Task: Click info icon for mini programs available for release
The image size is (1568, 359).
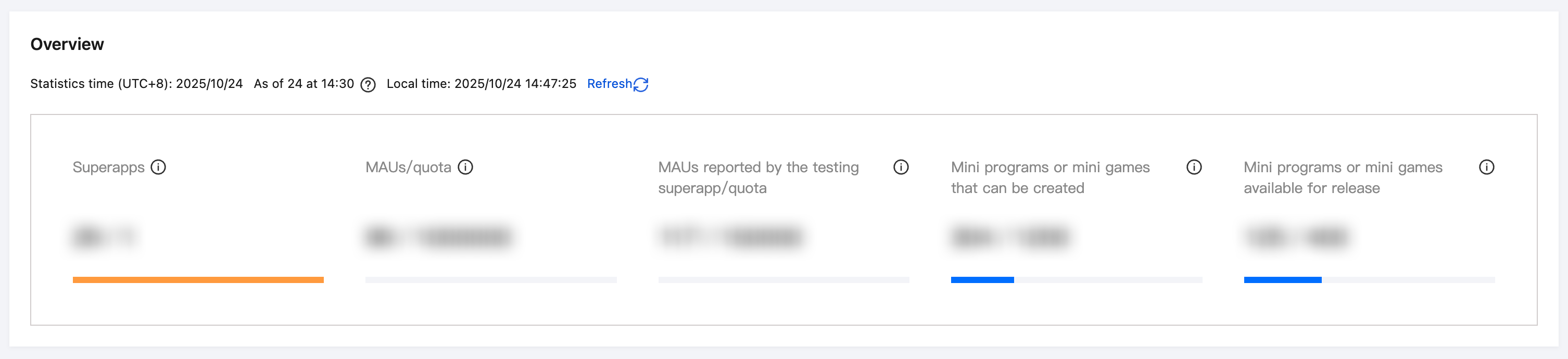Action: tap(1486, 168)
